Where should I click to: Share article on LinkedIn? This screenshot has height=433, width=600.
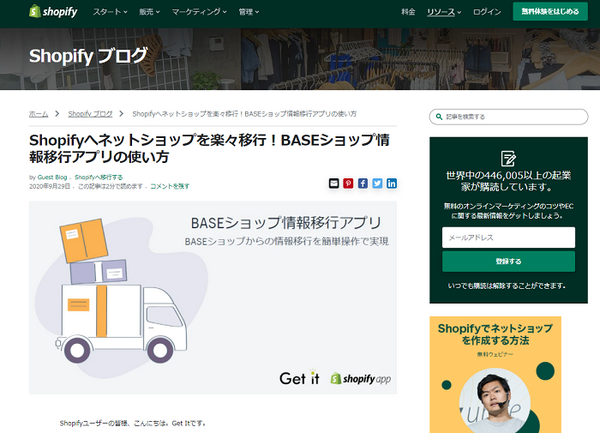(x=391, y=183)
